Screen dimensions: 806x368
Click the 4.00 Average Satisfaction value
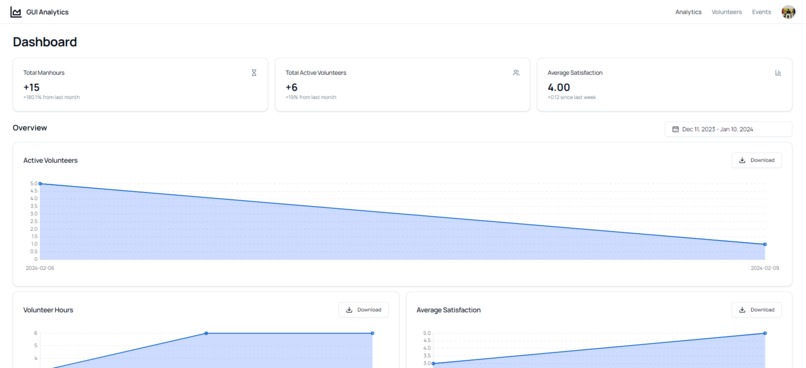pos(559,87)
